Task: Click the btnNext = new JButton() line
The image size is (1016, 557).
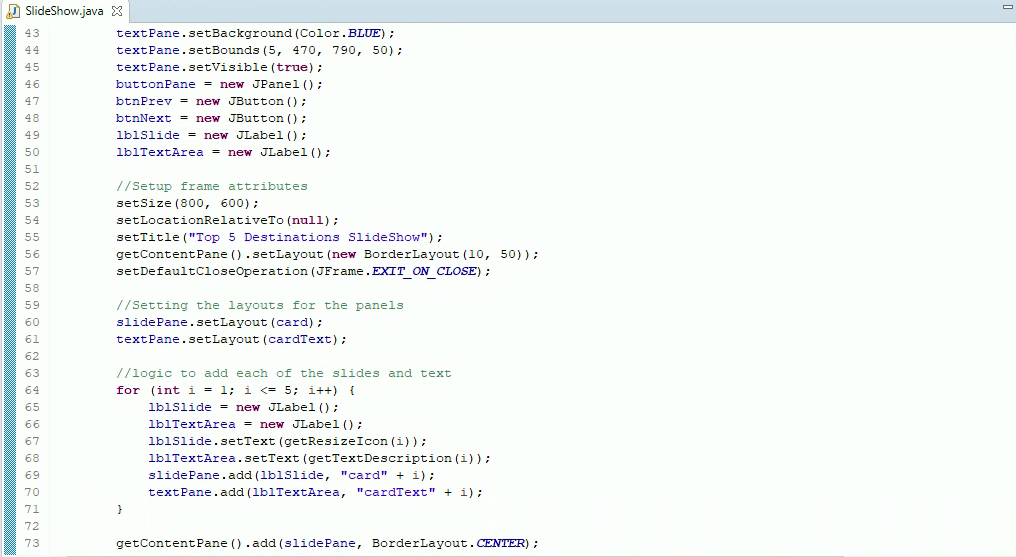Action: pos(211,118)
